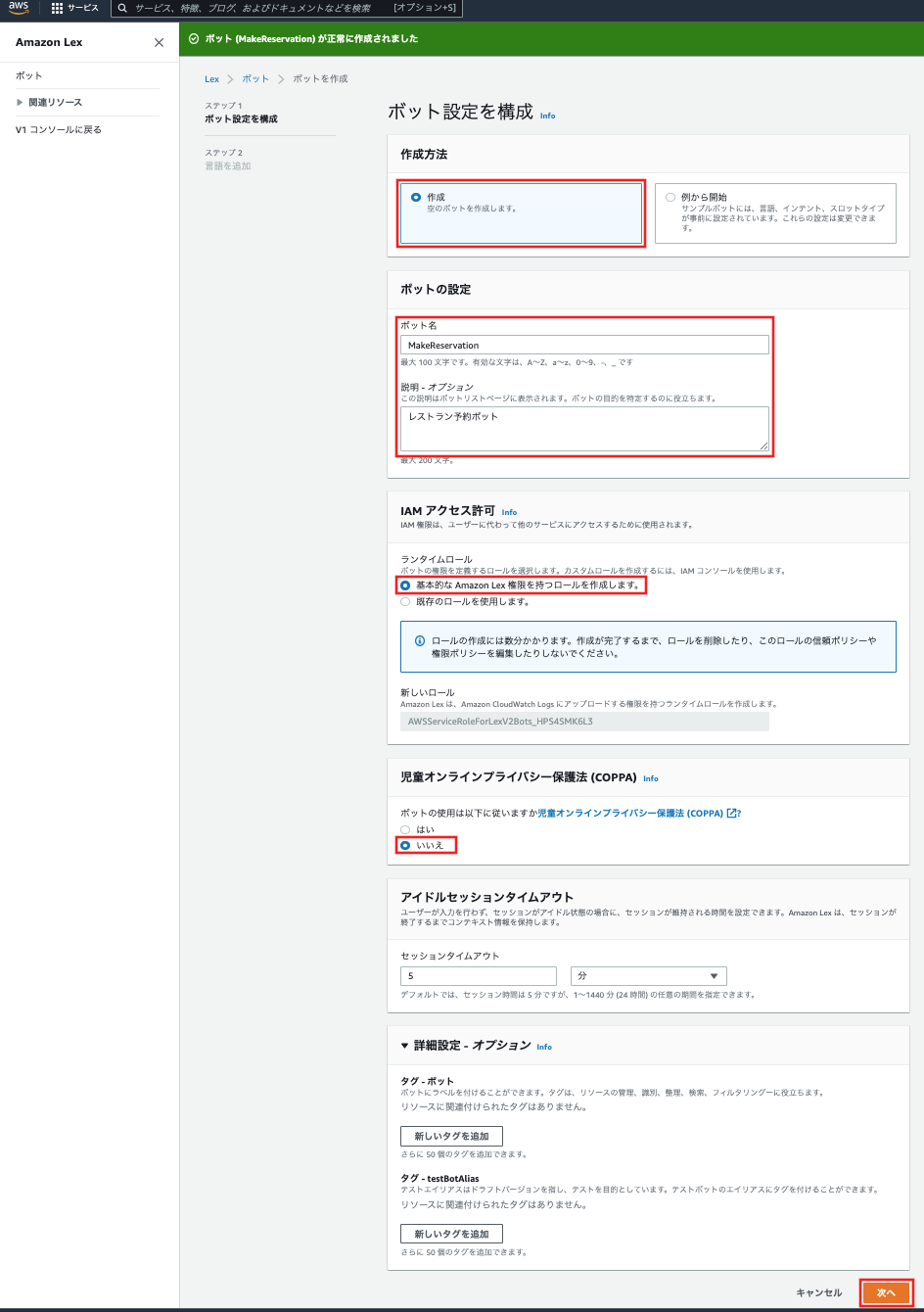Open Info link beside COPPA heading
This screenshot has height=1312, width=924.
coord(651,778)
